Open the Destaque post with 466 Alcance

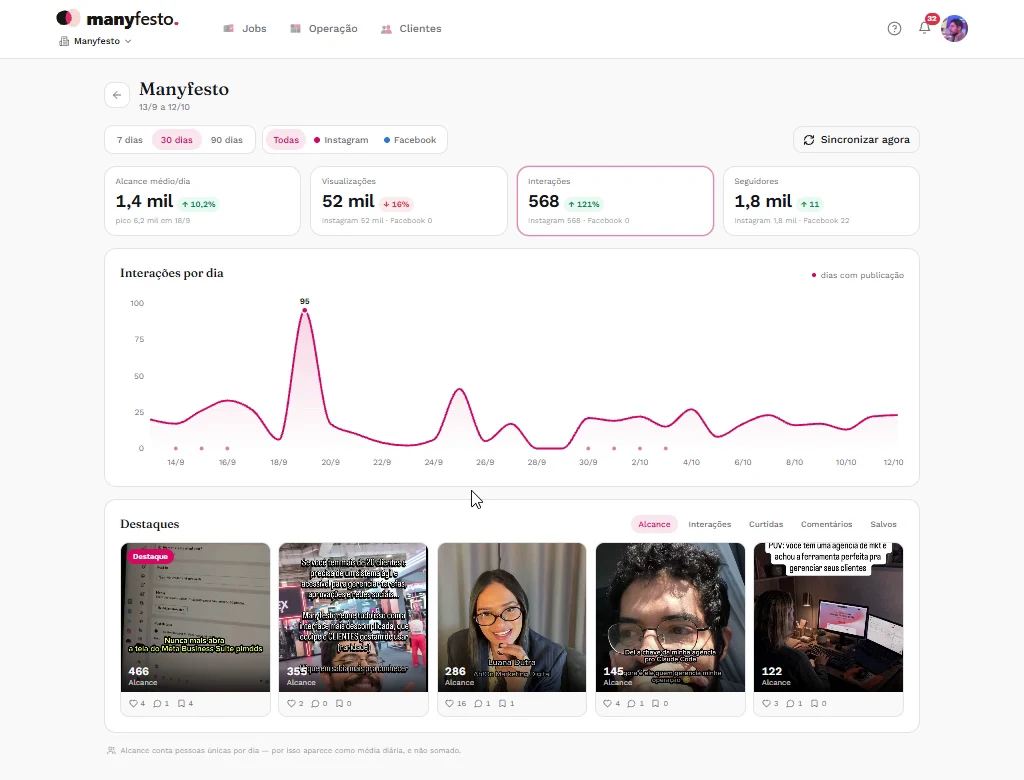coord(195,617)
